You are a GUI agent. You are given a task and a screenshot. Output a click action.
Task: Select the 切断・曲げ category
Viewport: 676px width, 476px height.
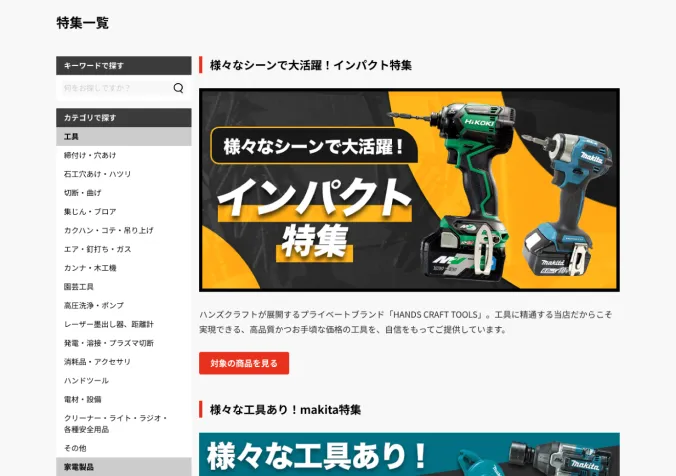coord(83,192)
